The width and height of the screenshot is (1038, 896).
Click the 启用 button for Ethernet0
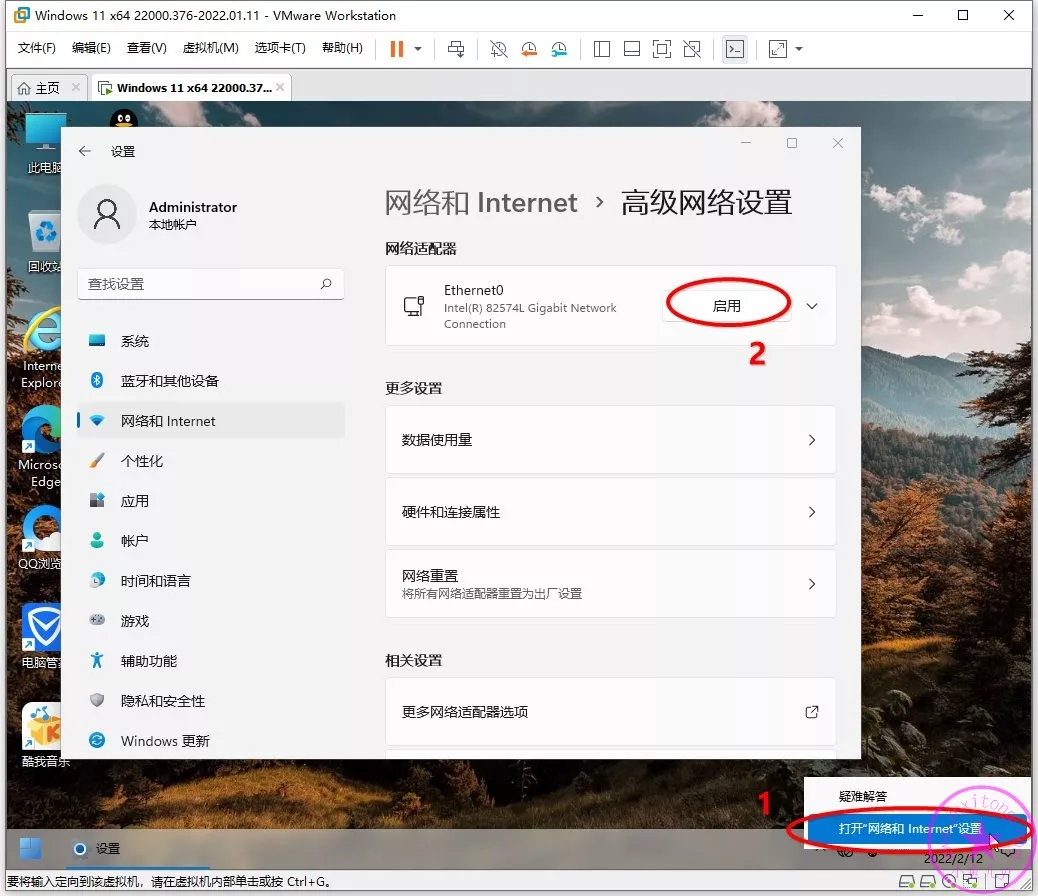(726, 306)
